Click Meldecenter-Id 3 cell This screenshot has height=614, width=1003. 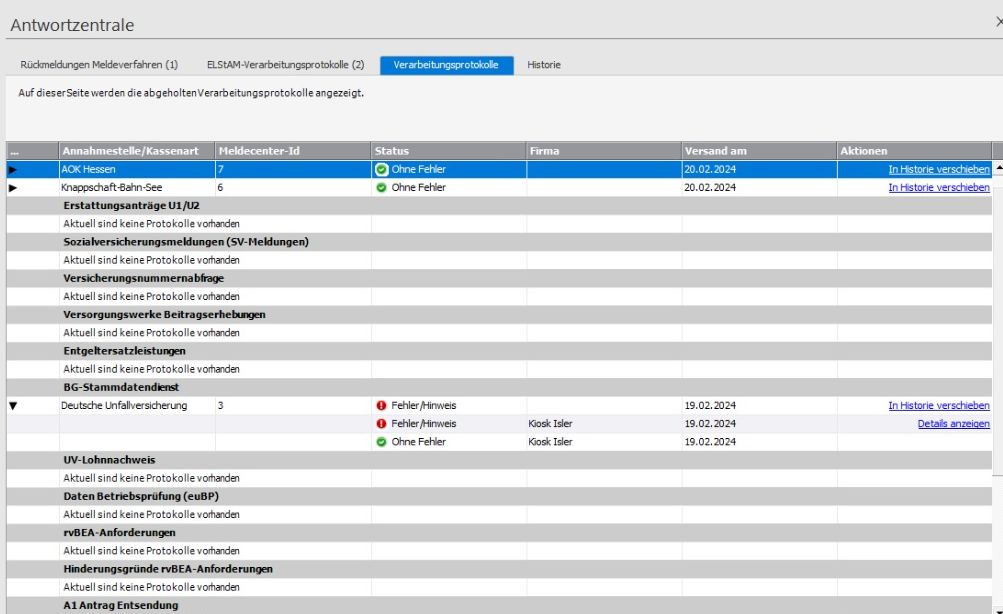tap(293, 405)
